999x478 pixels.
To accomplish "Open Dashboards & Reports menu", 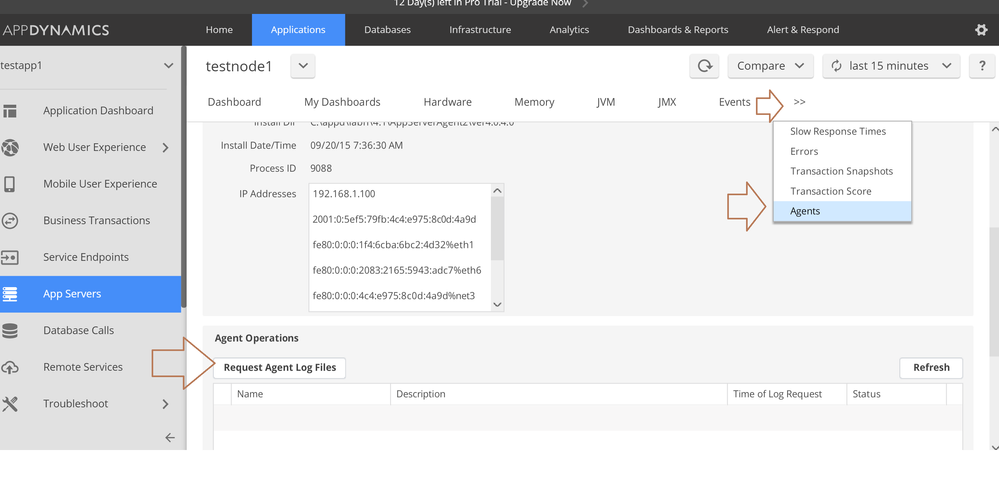I will [678, 30].
